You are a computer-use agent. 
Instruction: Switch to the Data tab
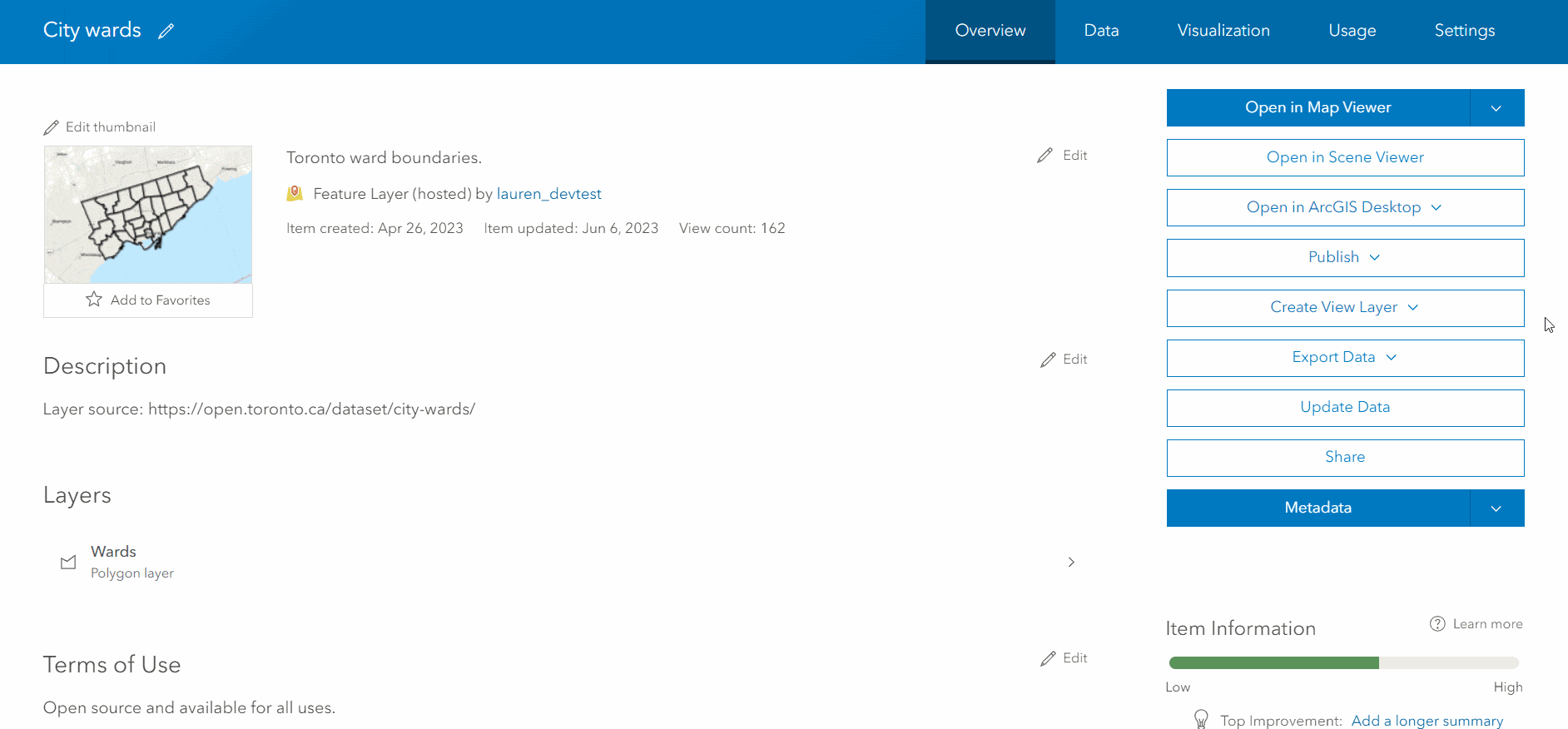tap(1101, 31)
